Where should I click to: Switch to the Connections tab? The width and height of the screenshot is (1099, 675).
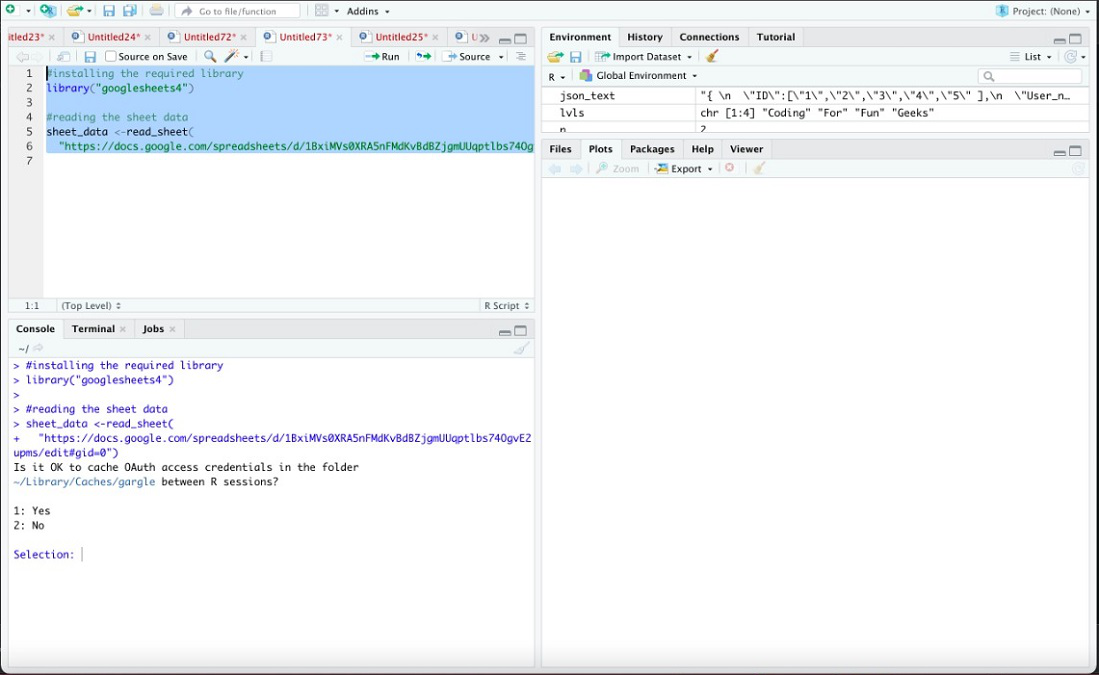click(709, 37)
